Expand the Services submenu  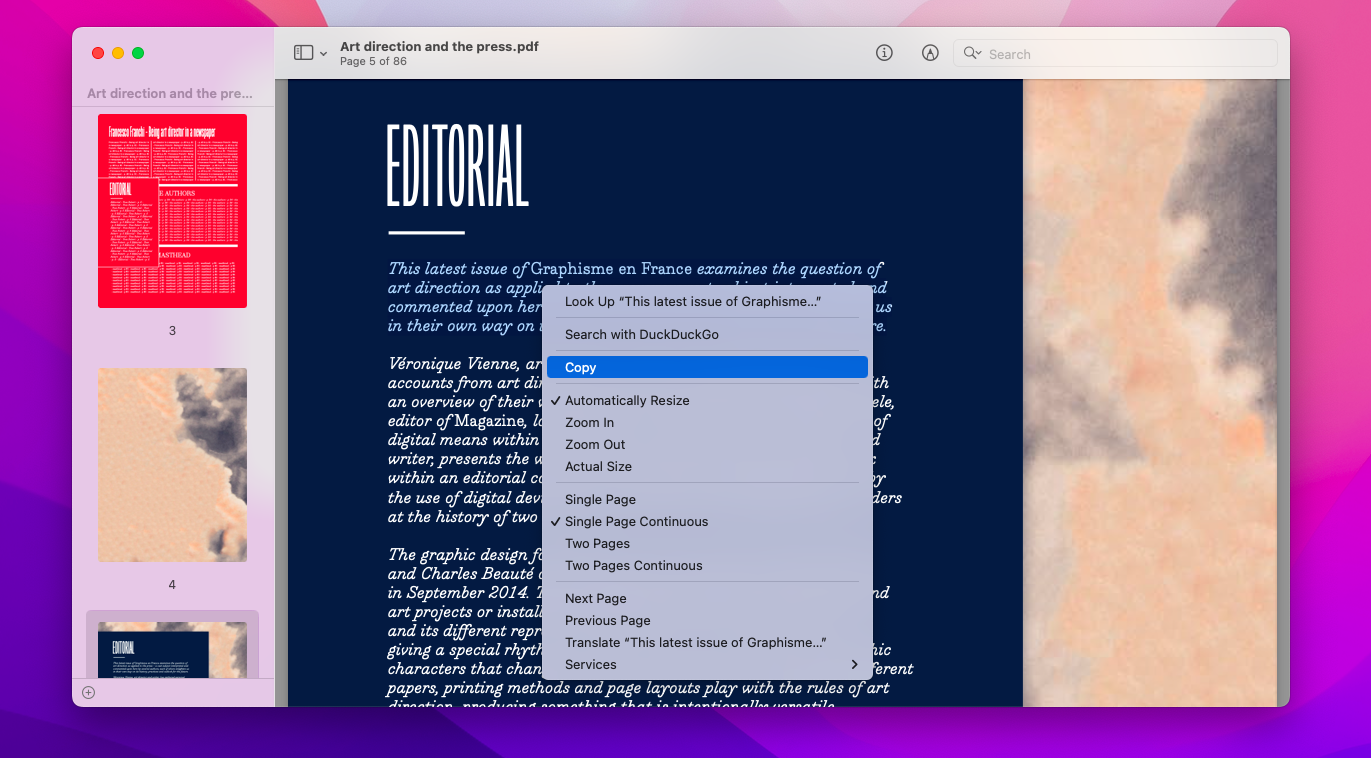[x=590, y=664]
